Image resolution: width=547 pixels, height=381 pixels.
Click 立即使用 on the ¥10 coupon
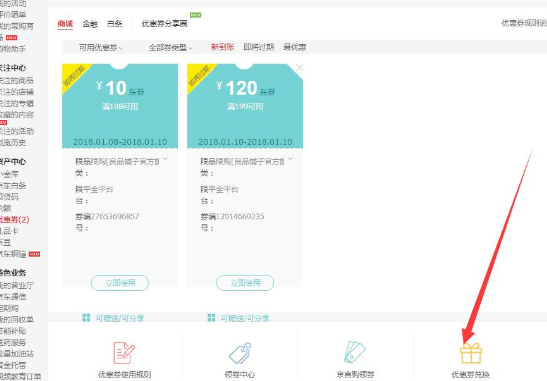[x=120, y=283]
